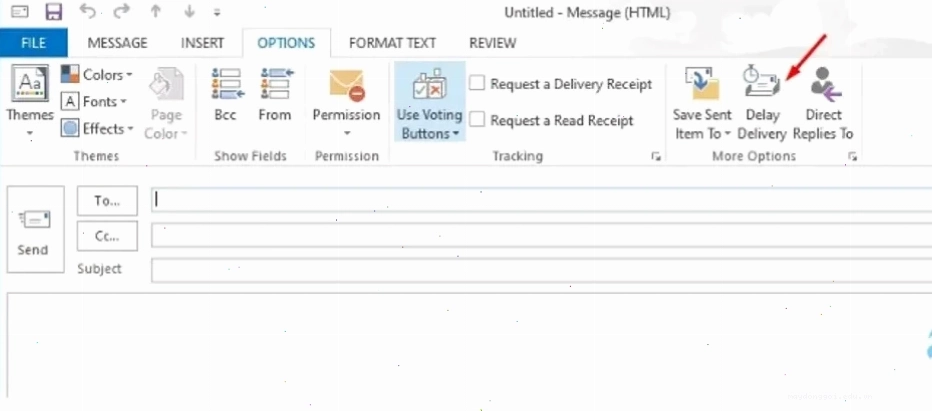
Task: Open the window control menu icon in title bar
Action: [20, 12]
